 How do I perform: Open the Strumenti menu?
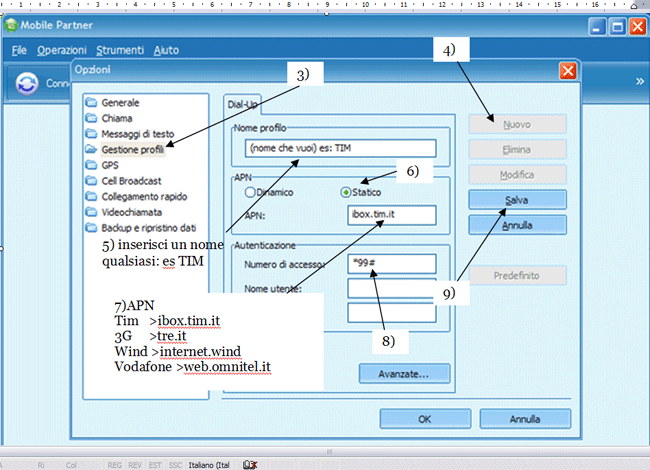[x=120, y=50]
